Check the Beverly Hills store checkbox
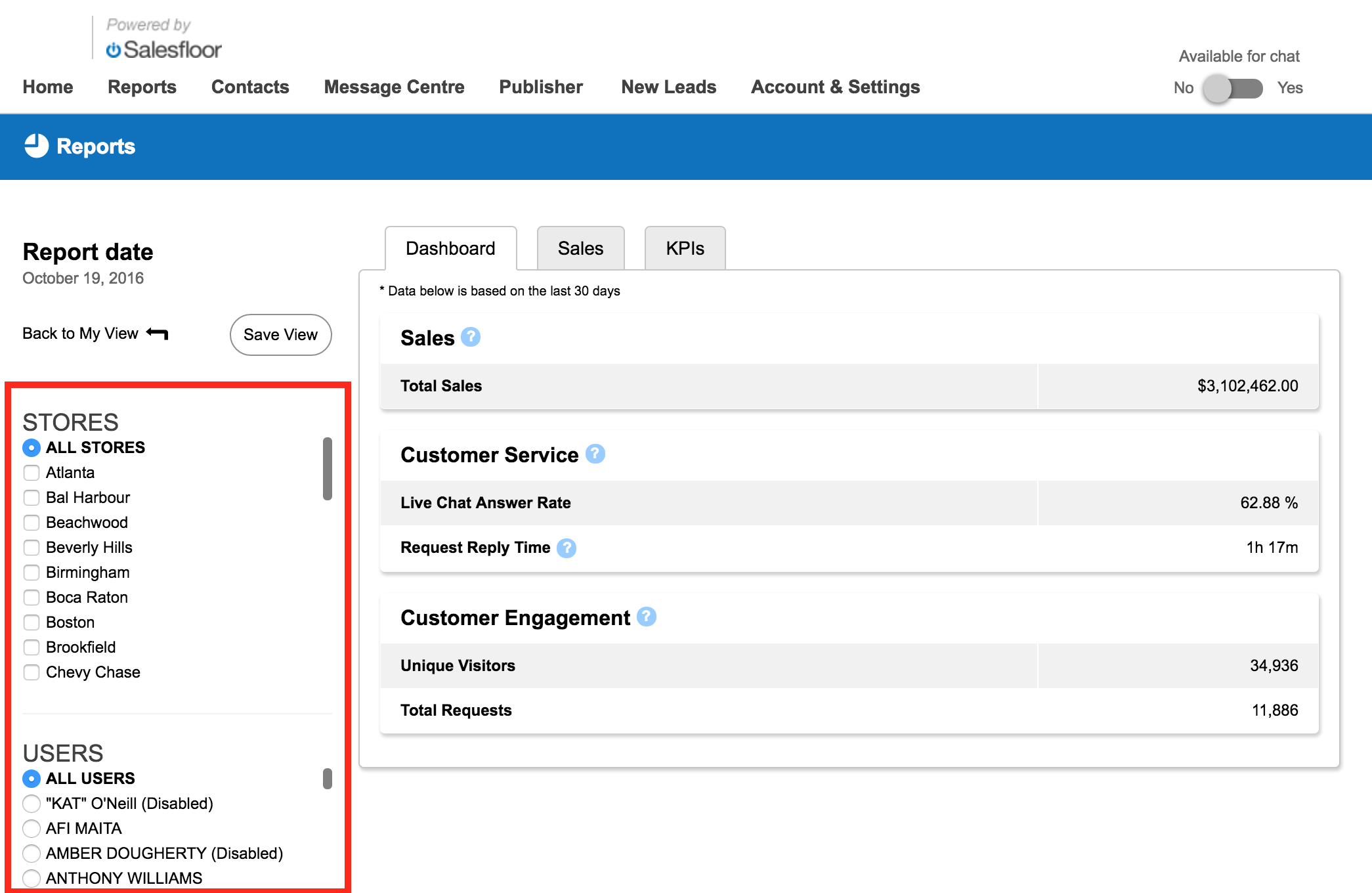 click(x=32, y=548)
